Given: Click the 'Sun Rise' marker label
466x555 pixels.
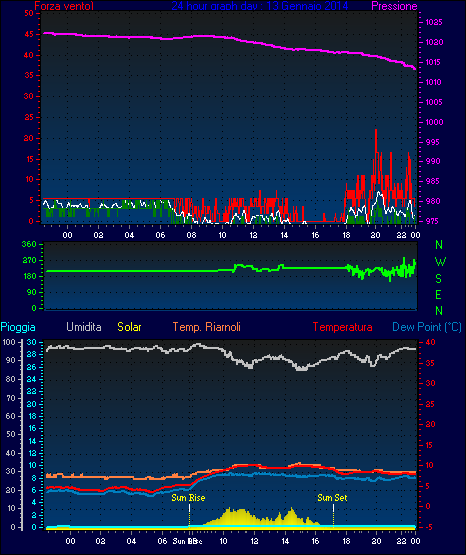Looking at the screenshot, I should pos(188,498).
